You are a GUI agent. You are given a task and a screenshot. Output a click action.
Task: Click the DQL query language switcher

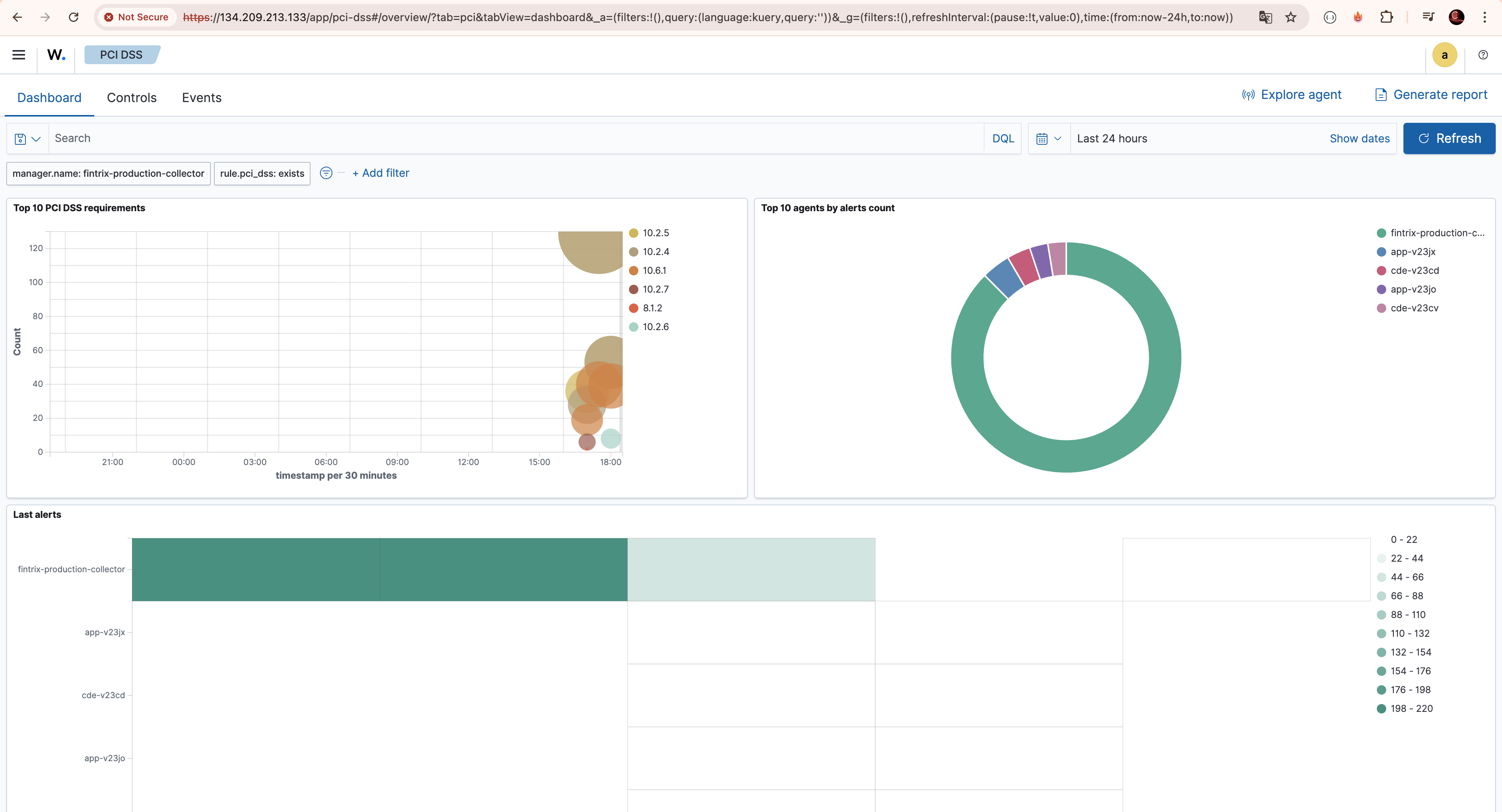pos(1003,139)
